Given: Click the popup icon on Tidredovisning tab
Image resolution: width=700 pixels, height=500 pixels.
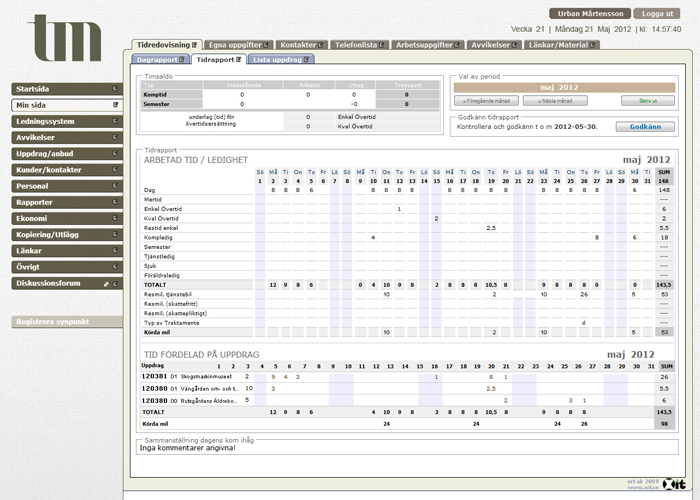Looking at the screenshot, I should 195,45.
